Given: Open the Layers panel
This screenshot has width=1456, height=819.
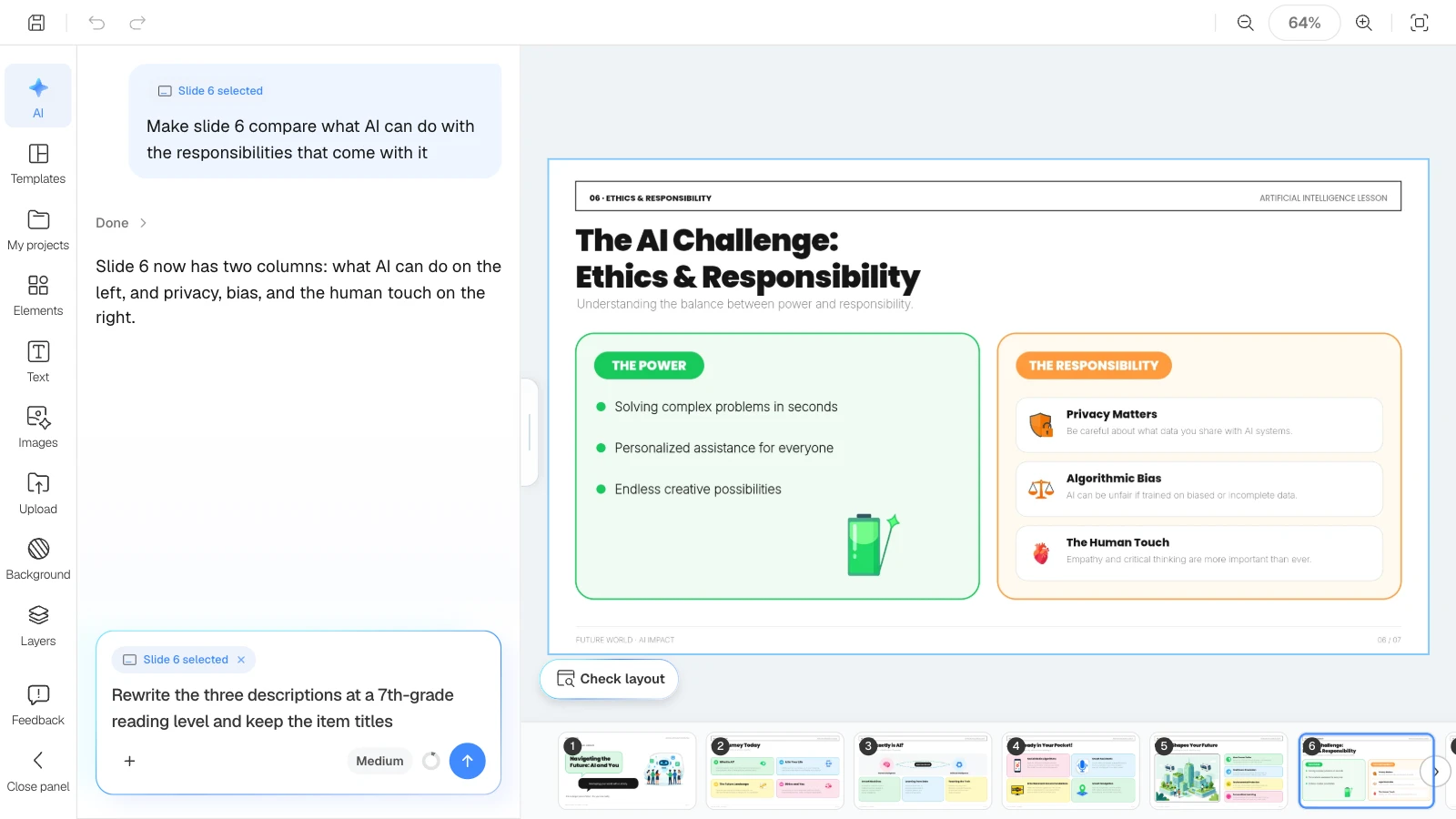Looking at the screenshot, I should 38,625.
